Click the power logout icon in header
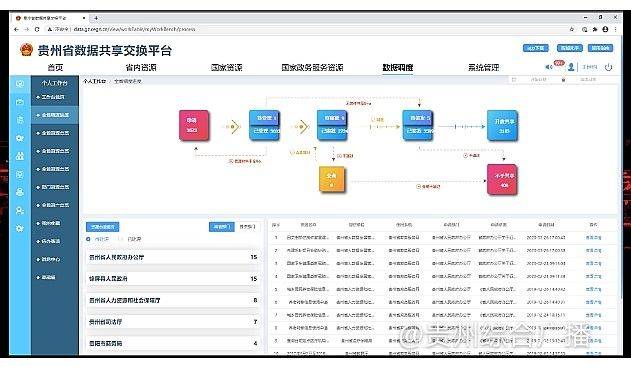Viewport: 631px width, 367px height. click(x=608, y=67)
